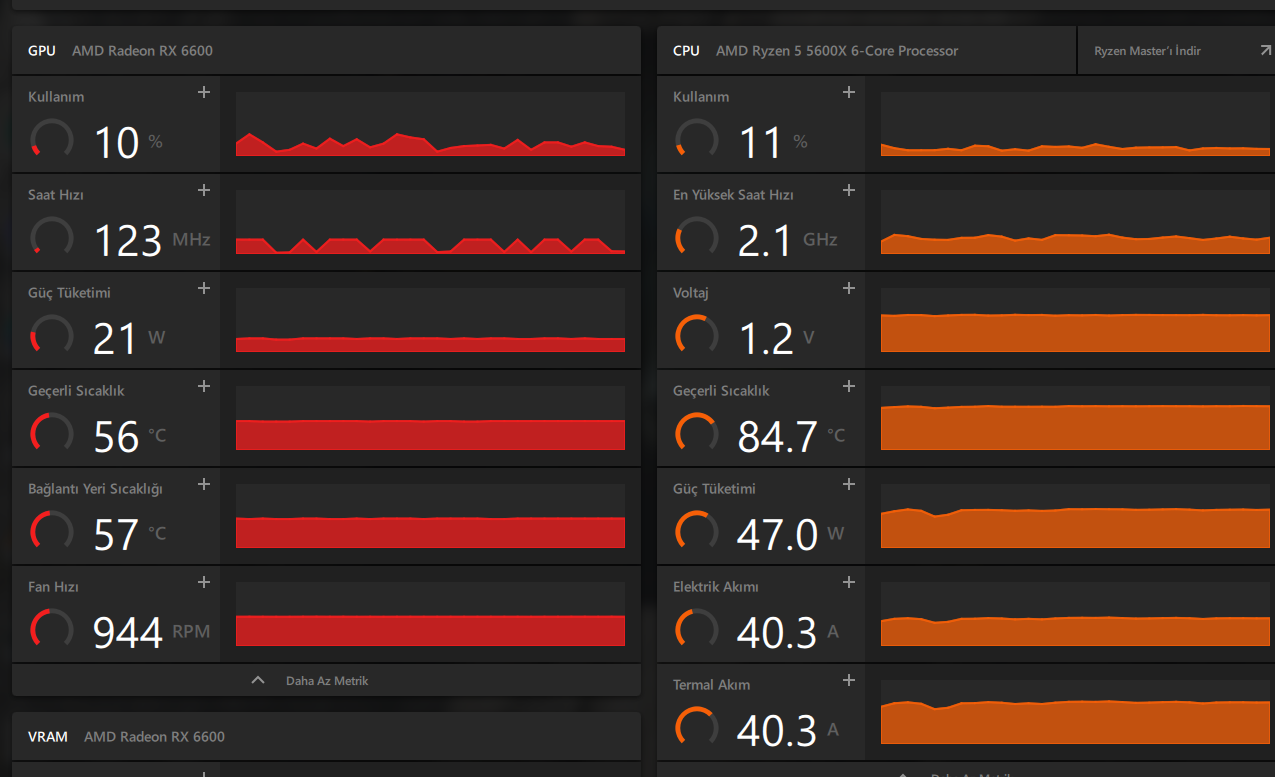Click plus icon next to CPU Voltaj
The width and height of the screenshot is (1275, 777).
point(849,289)
